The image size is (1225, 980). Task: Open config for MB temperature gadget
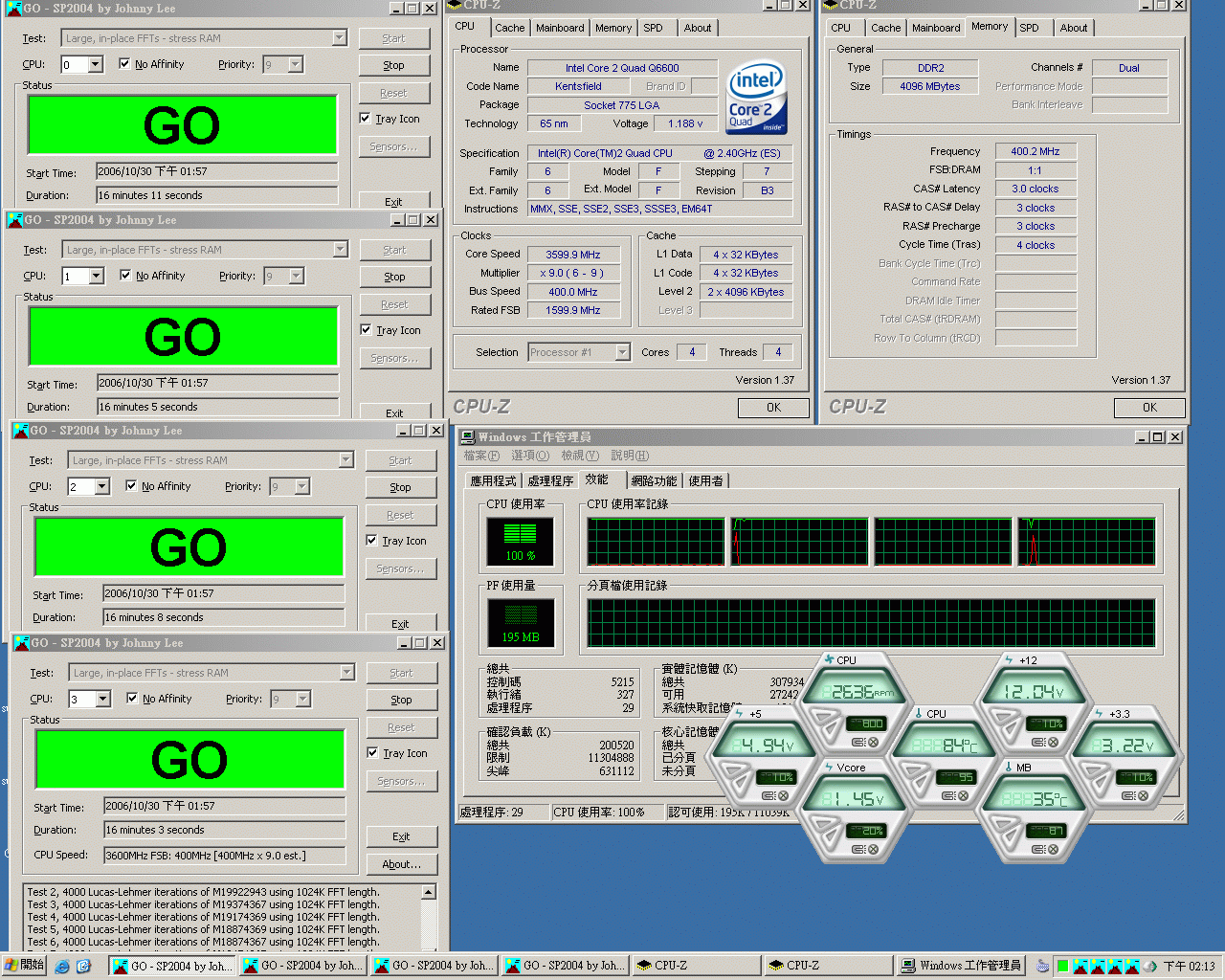(x=1039, y=849)
